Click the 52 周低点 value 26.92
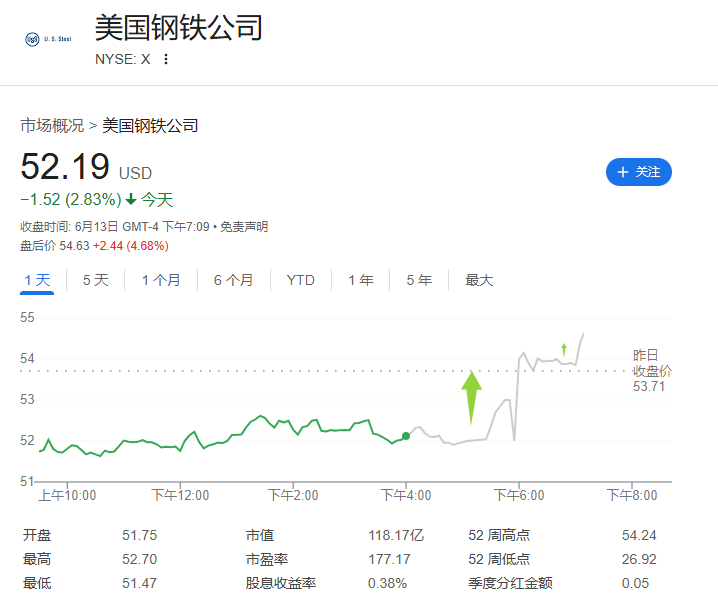This screenshot has height=605, width=718. point(639,559)
